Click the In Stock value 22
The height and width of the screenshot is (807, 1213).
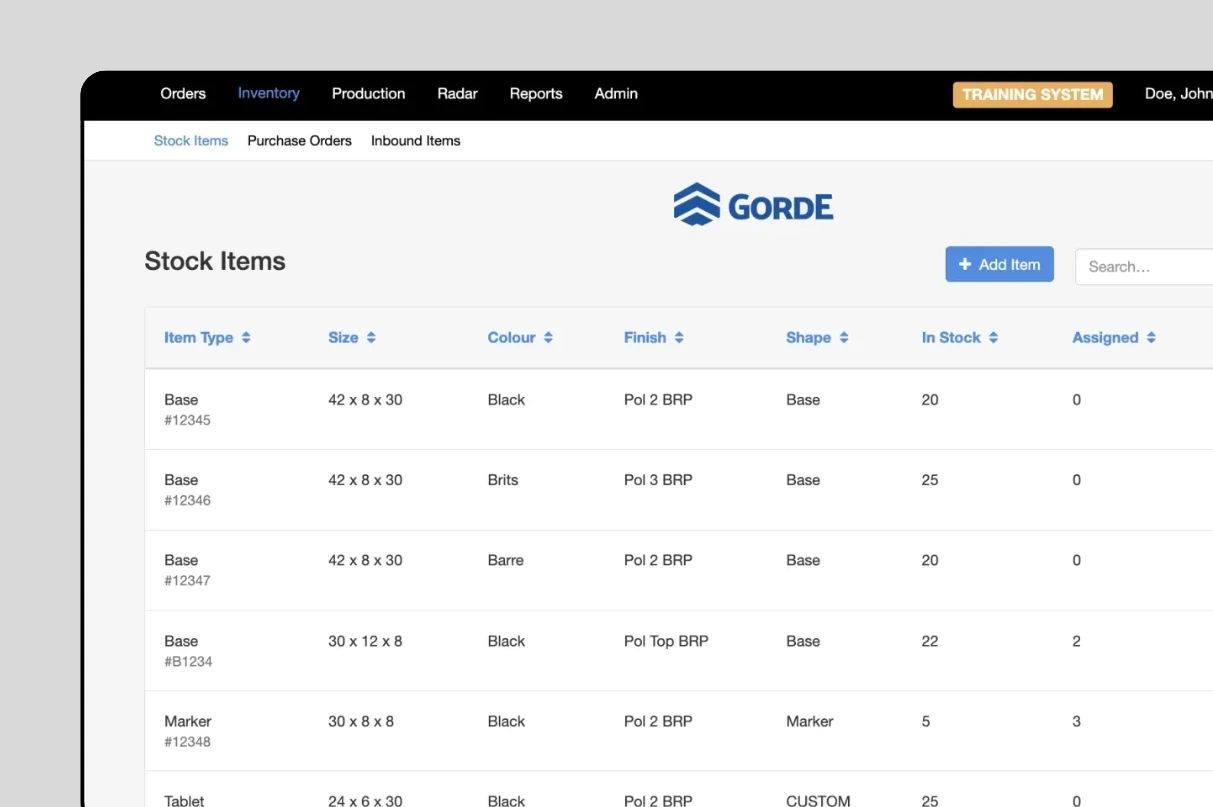tap(930, 641)
